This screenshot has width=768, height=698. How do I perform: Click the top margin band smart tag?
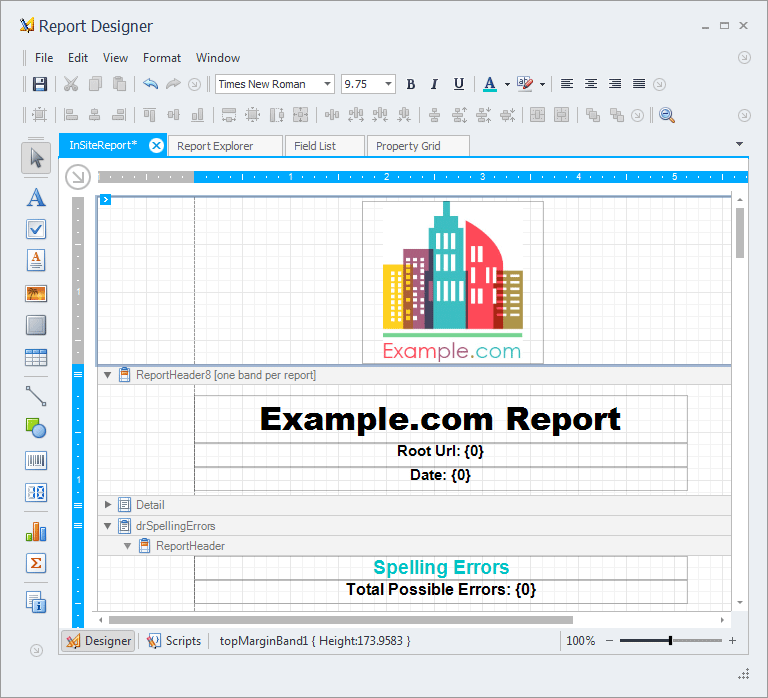pyautogui.click(x=105, y=199)
